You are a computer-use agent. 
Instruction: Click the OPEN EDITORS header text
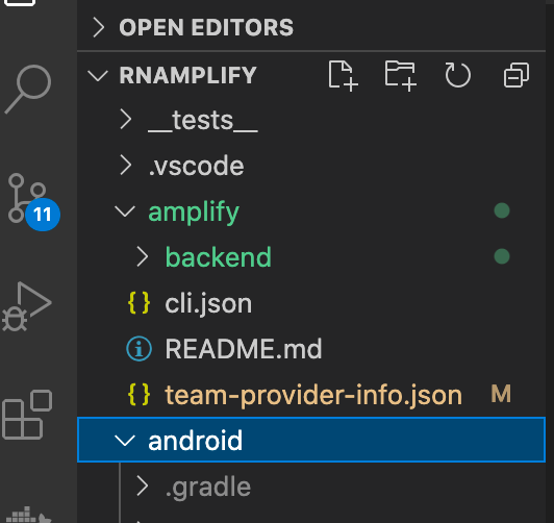206,28
